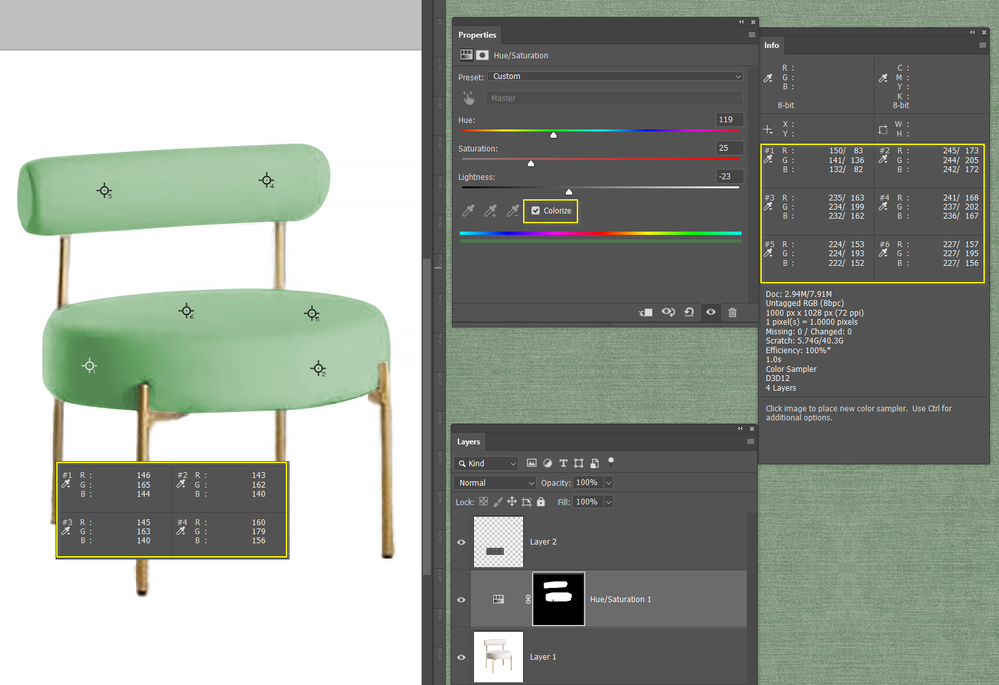Select the Info panel tab

pyautogui.click(x=772, y=45)
